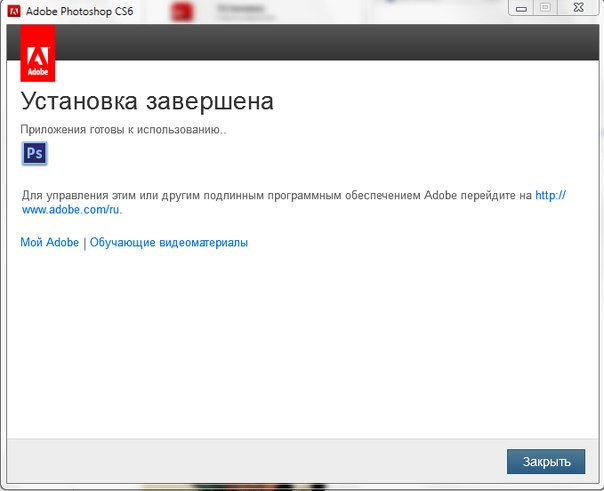The width and height of the screenshot is (604, 491).
Task: Close the installer window with X
Action: point(579,8)
